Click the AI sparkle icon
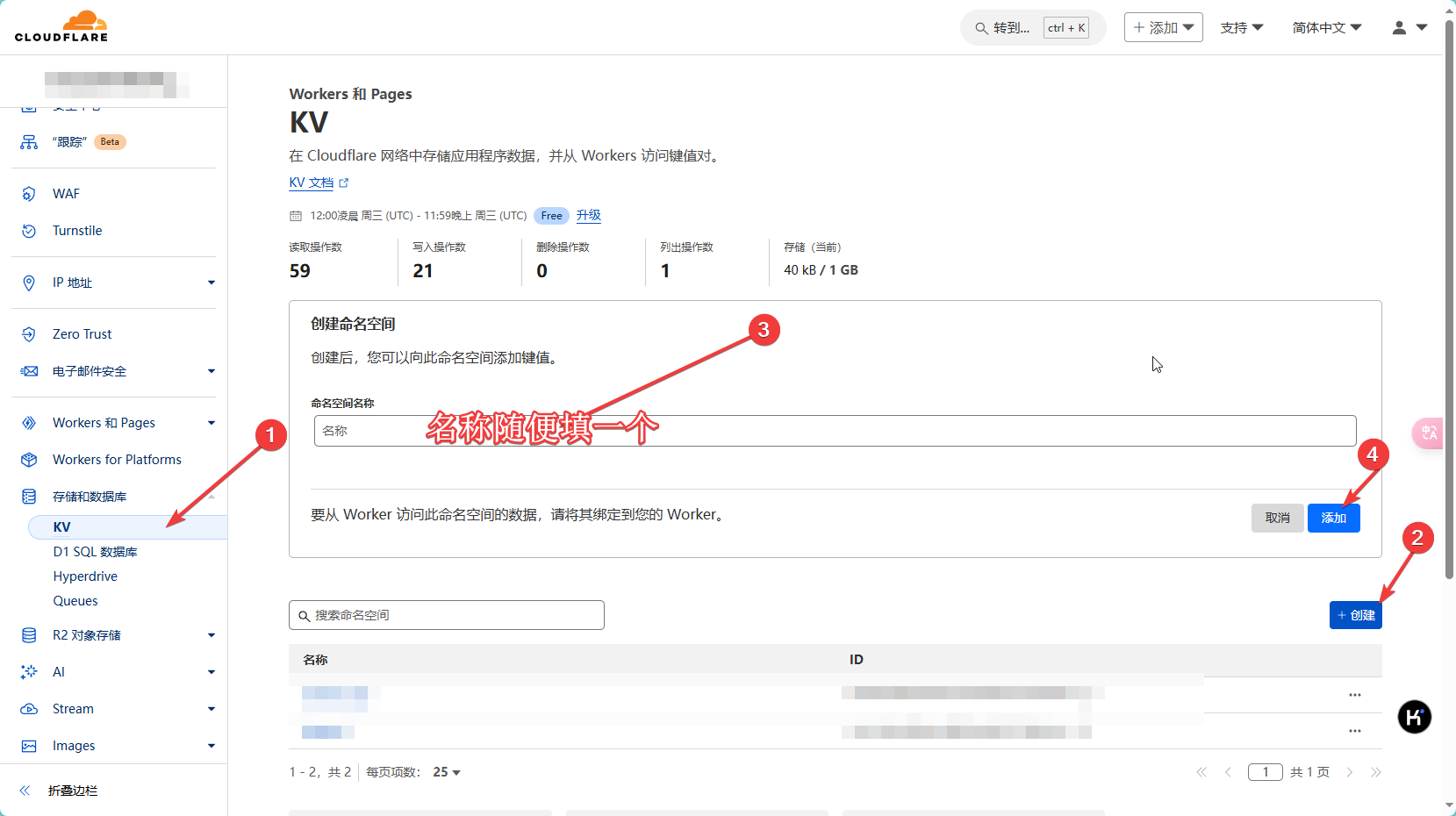This screenshot has height=816, width=1456. click(x=29, y=672)
